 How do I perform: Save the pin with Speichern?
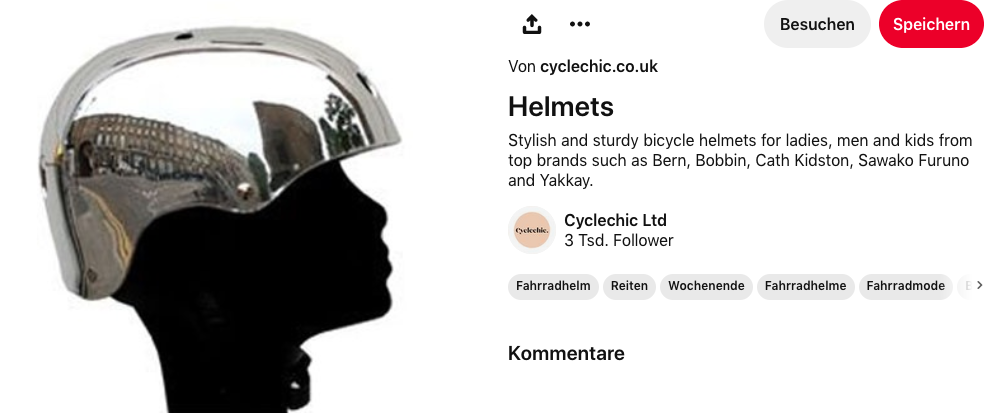[x=930, y=24]
